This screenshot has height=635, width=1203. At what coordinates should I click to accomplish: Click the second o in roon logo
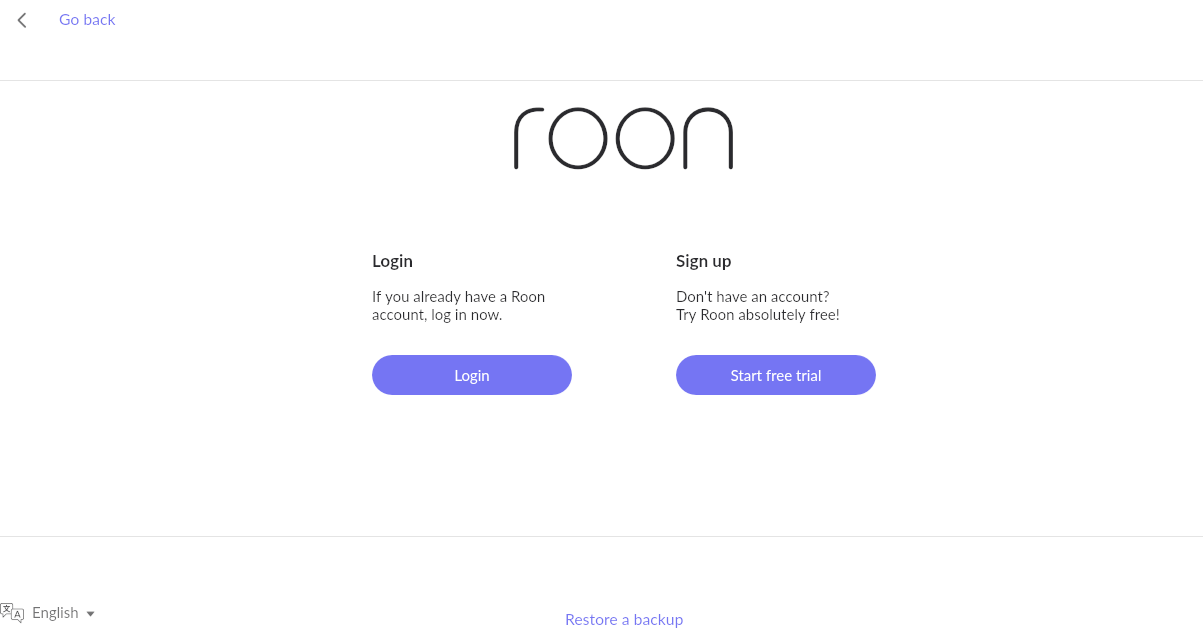click(646, 138)
